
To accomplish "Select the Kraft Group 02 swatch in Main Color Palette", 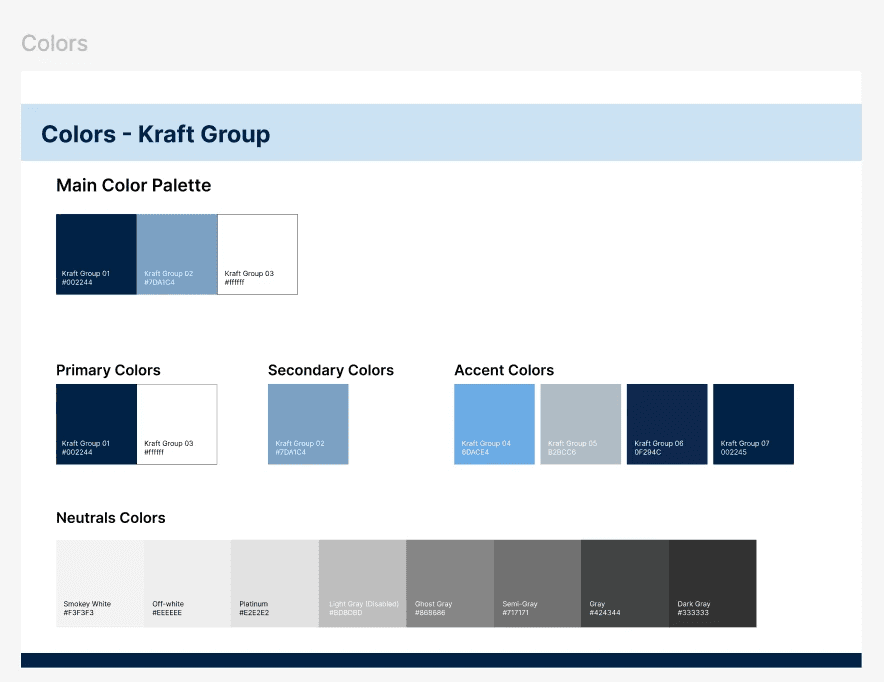I will pyautogui.click(x=177, y=254).
